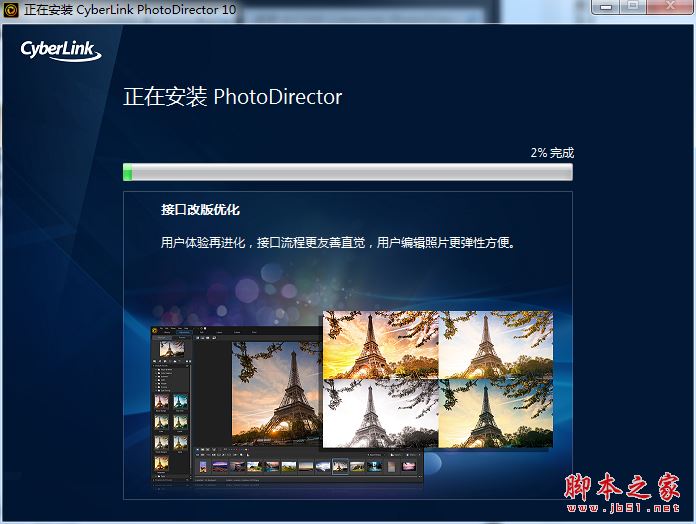Click the '接口改版优化' feature title
The width and height of the screenshot is (696, 524).
coord(200,209)
